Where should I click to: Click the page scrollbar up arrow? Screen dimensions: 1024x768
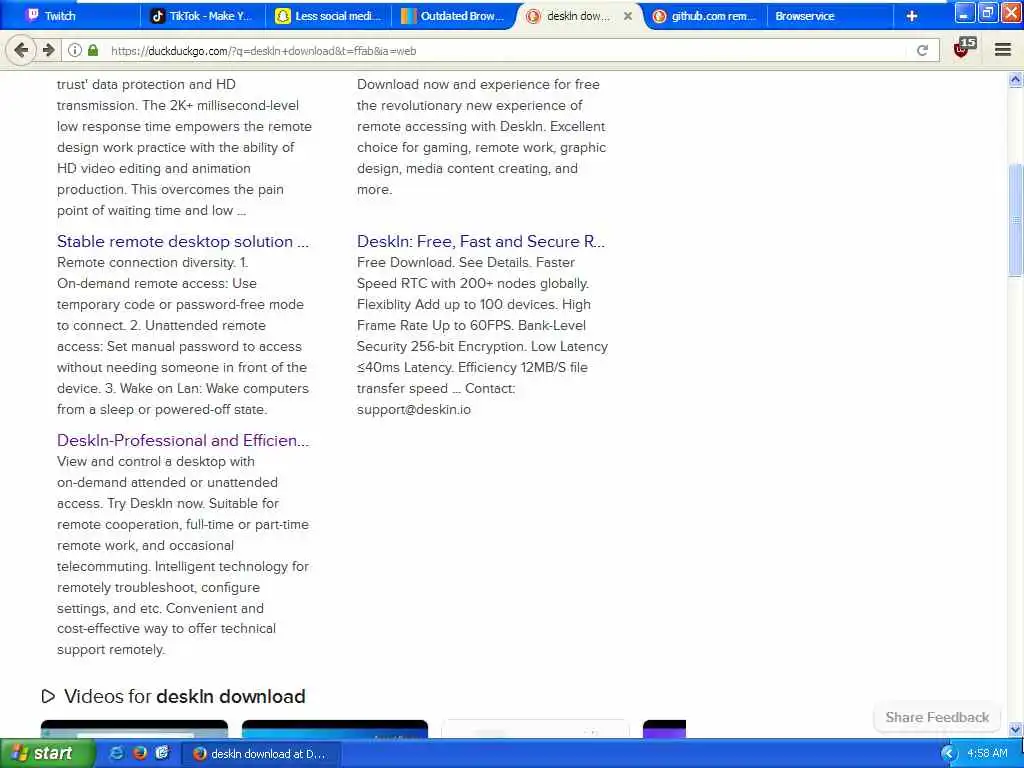[1016, 80]
